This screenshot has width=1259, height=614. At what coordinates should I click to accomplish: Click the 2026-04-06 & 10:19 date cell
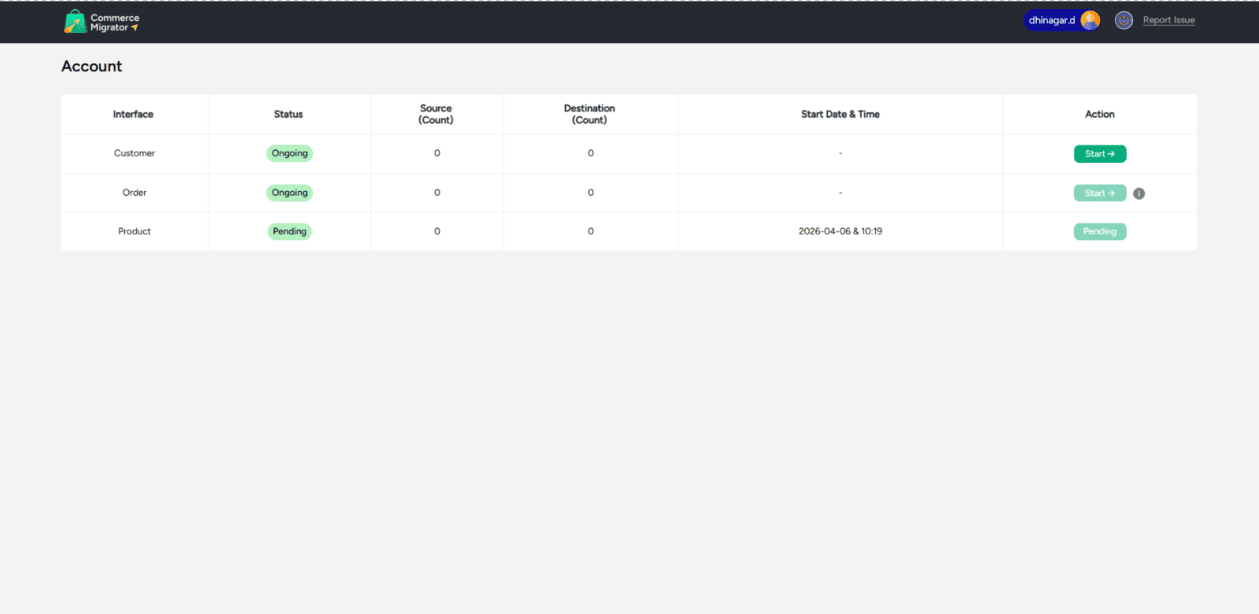840,231
